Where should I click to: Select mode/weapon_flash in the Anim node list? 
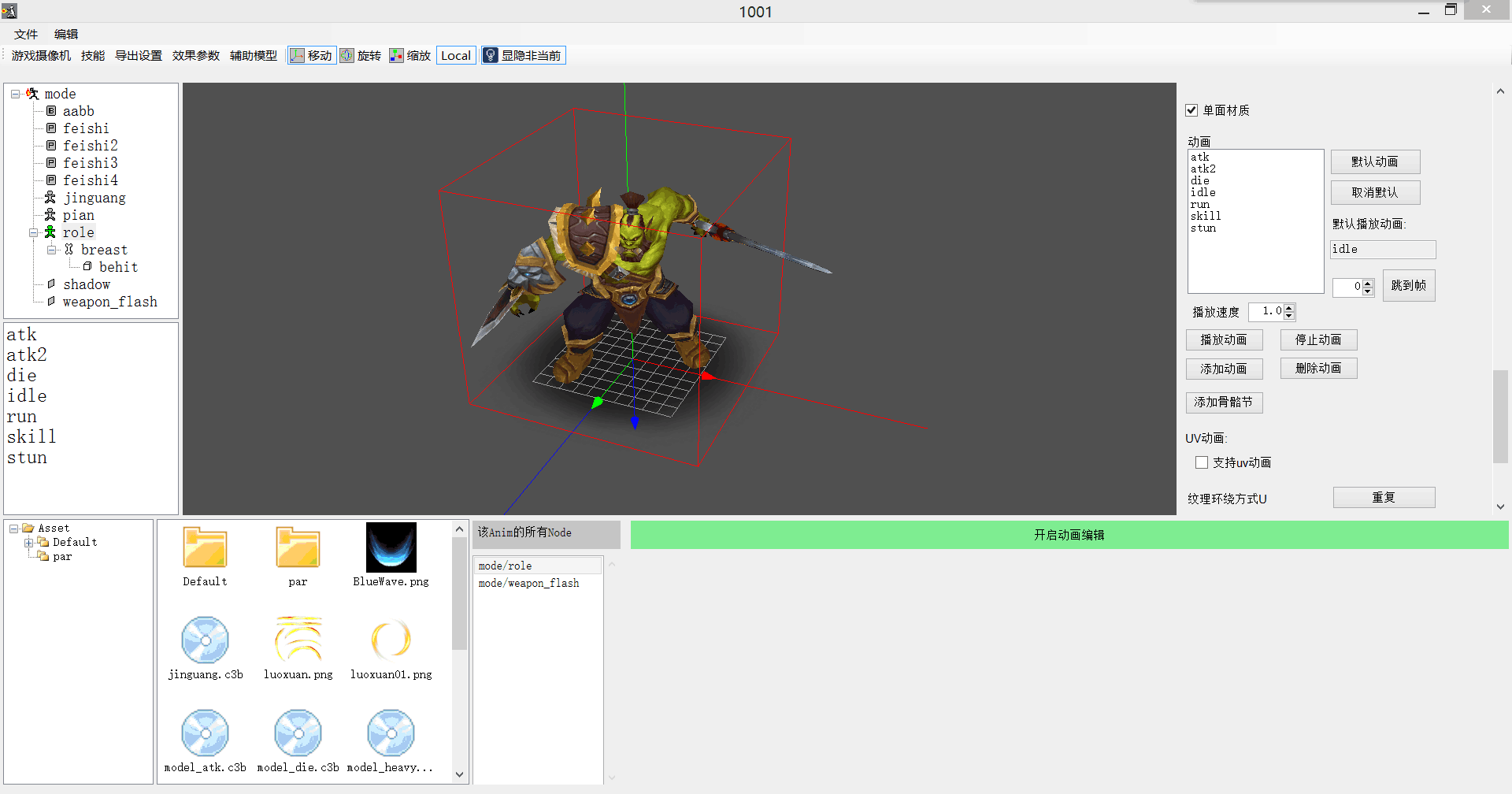[539, 583]
